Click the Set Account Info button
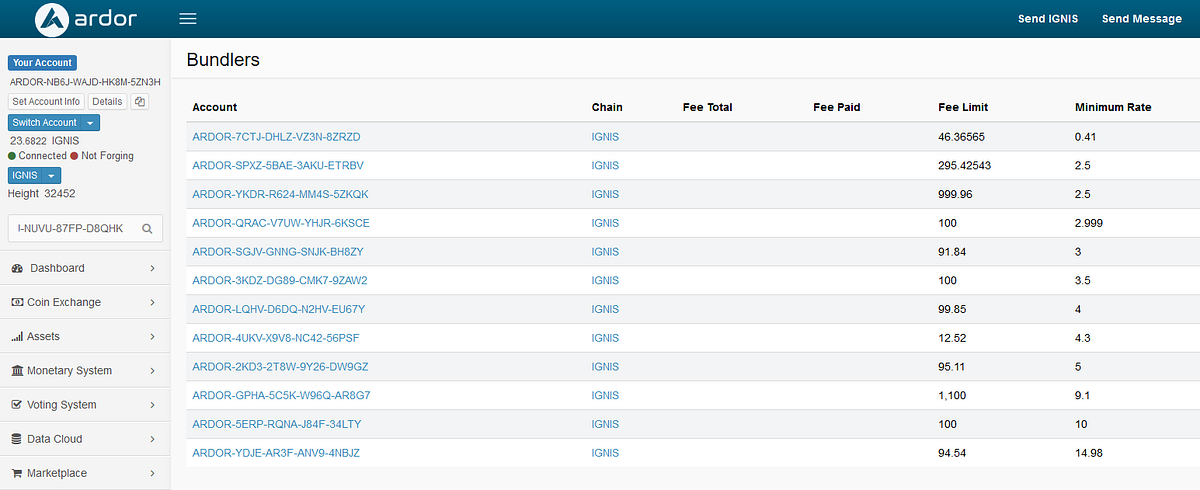Image resolution: width=1200 pixels, height=490 pixels. 46,102
